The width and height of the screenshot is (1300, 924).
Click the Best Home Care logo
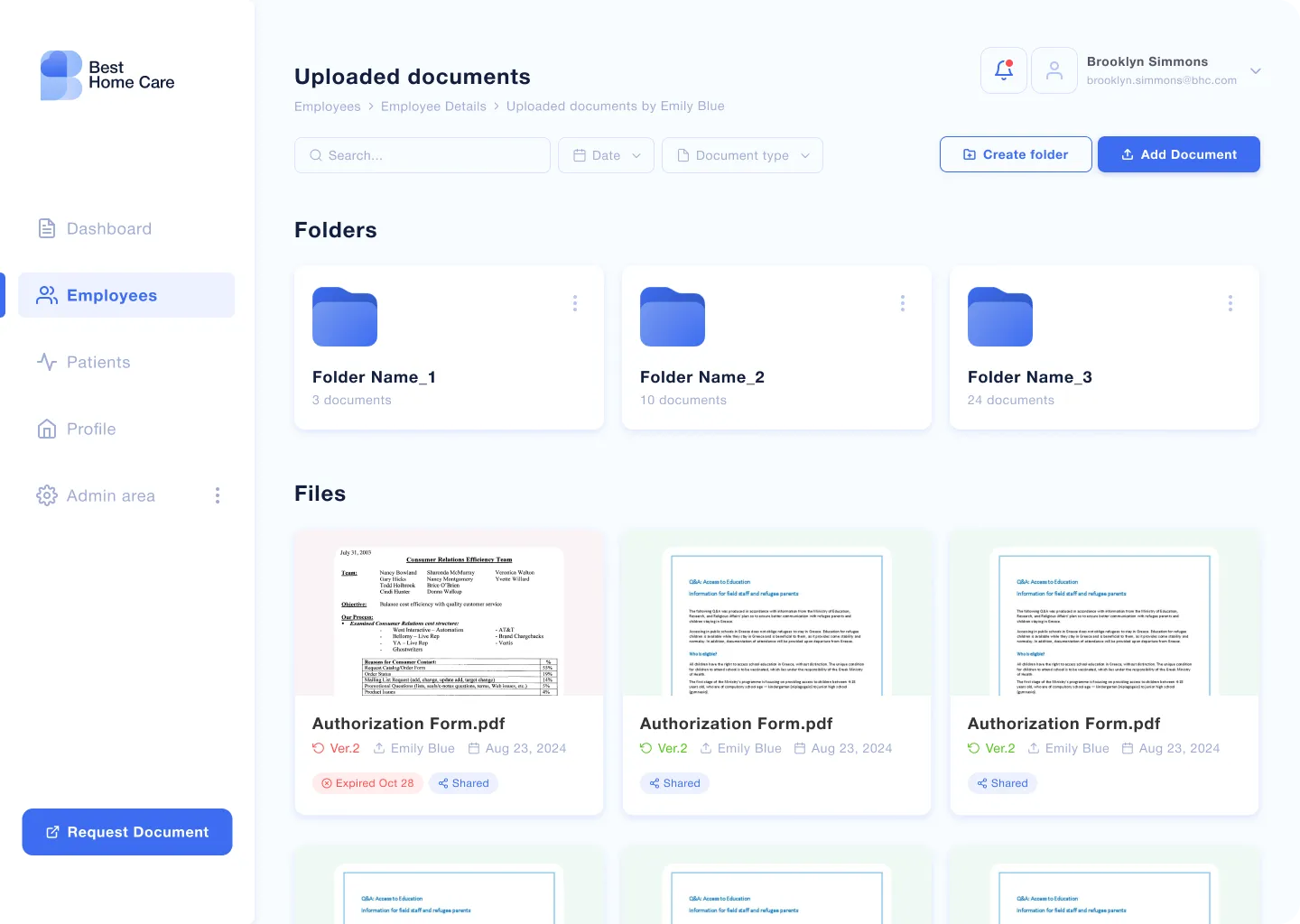pos(107,75)
